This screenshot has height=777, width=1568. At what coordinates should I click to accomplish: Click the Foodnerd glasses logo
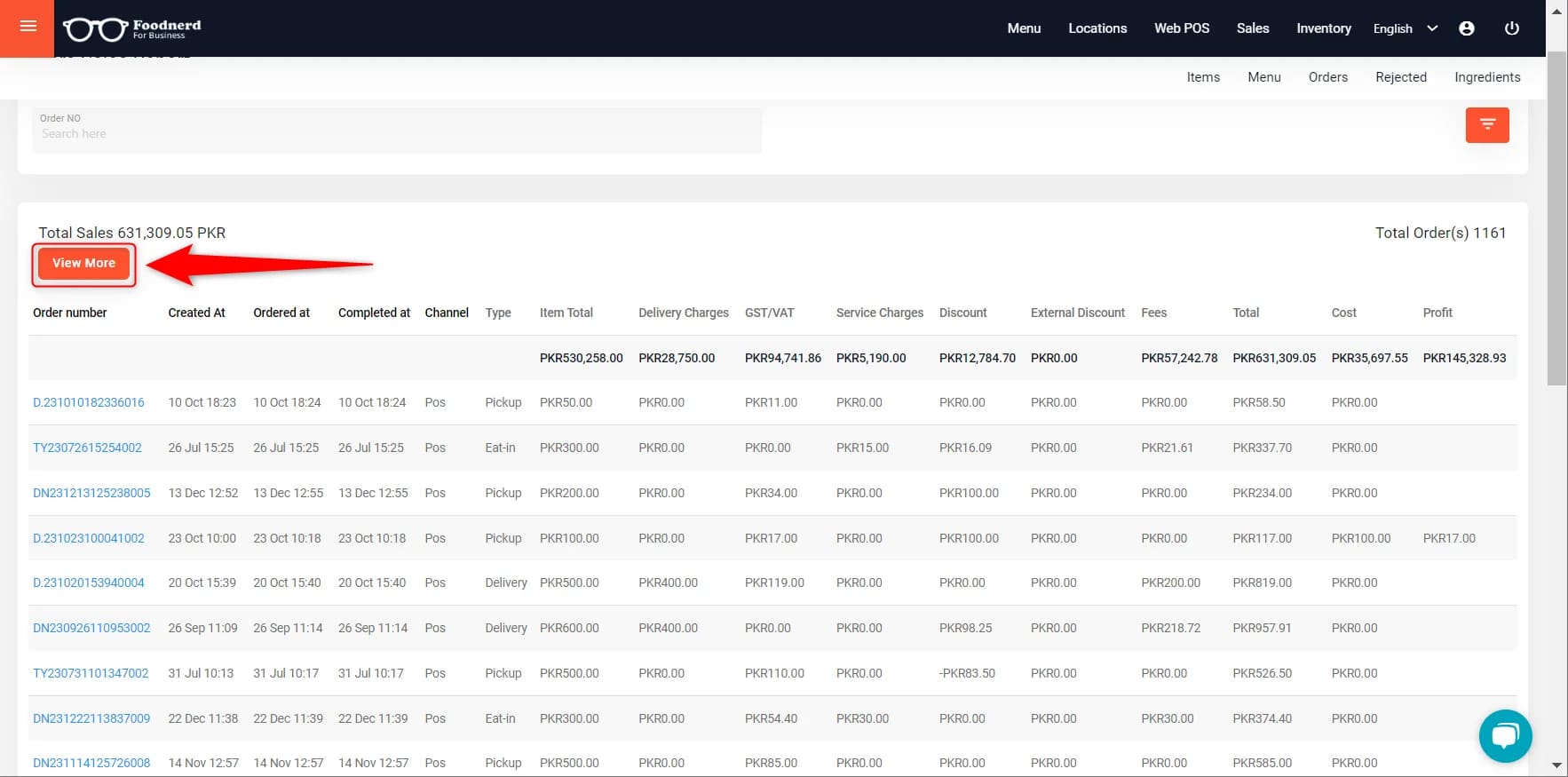coord(131,29)
